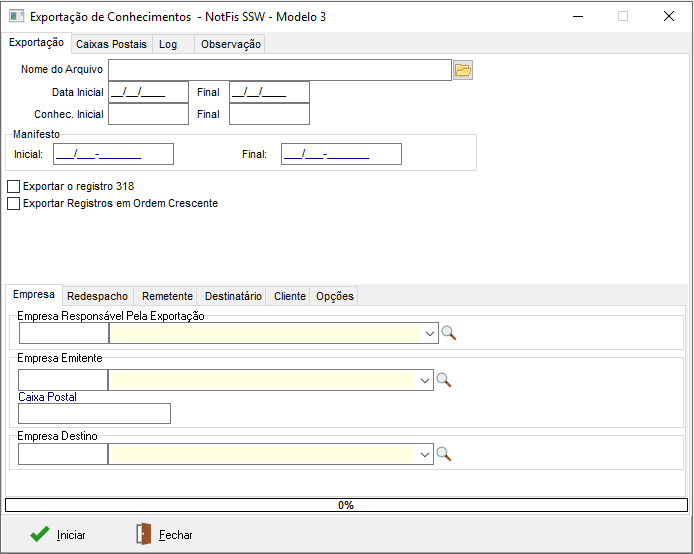Click the application icon in title bar
The width and height of the screenshot is (694, 554).
click(16, 16)
